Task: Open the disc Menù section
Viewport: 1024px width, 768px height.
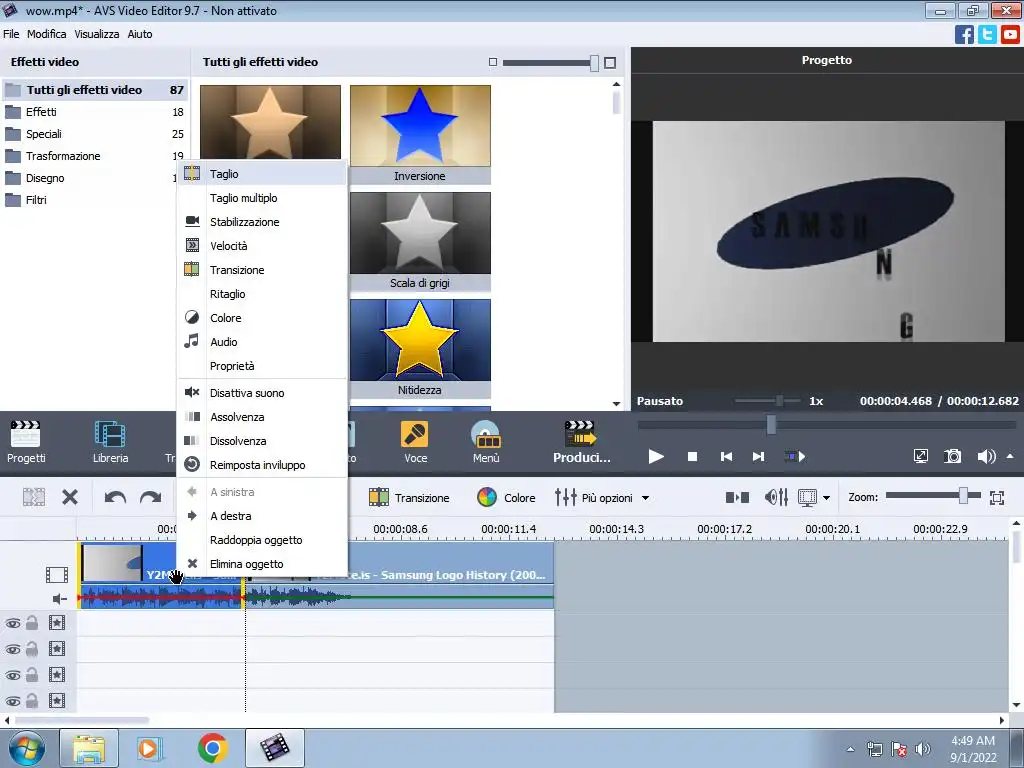Action: click(486, 441)
